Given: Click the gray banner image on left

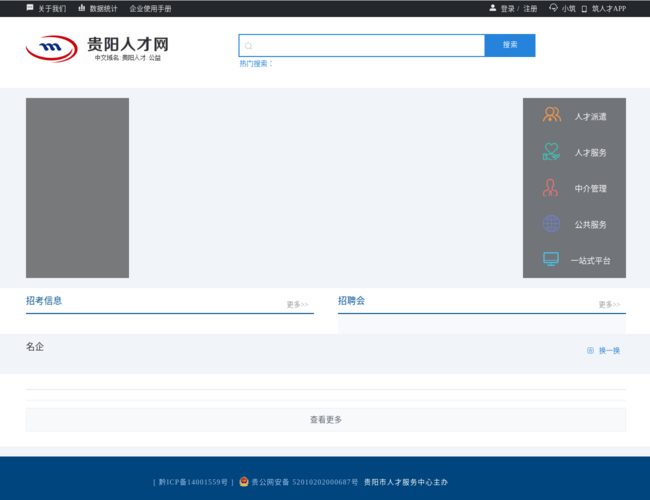Looking at the screenshot, I should [x=78, y=188].
